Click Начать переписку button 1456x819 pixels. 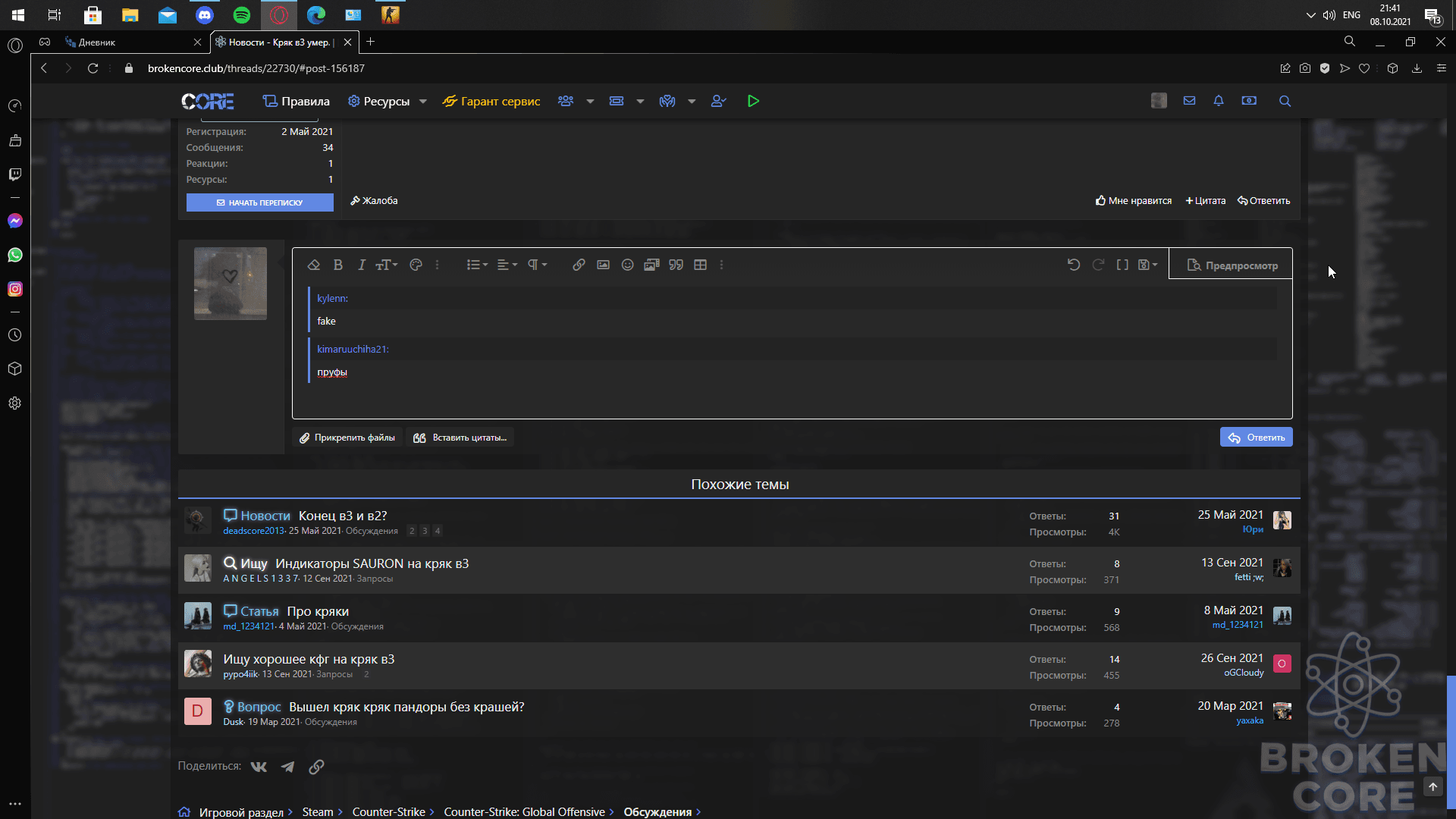click(x=259, y=202)
